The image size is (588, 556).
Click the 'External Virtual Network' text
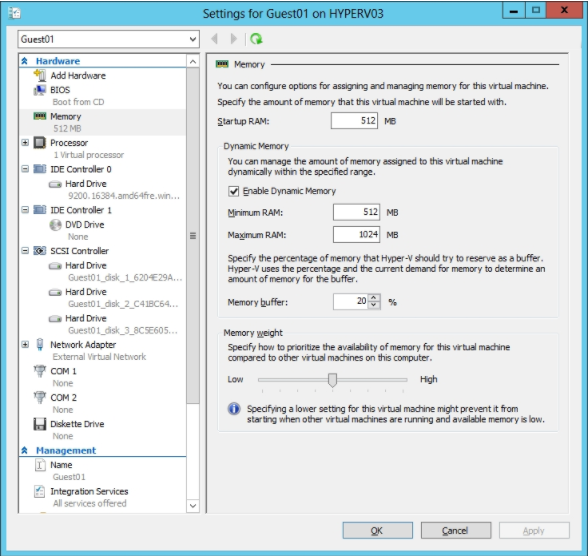(x=99, y=357)
